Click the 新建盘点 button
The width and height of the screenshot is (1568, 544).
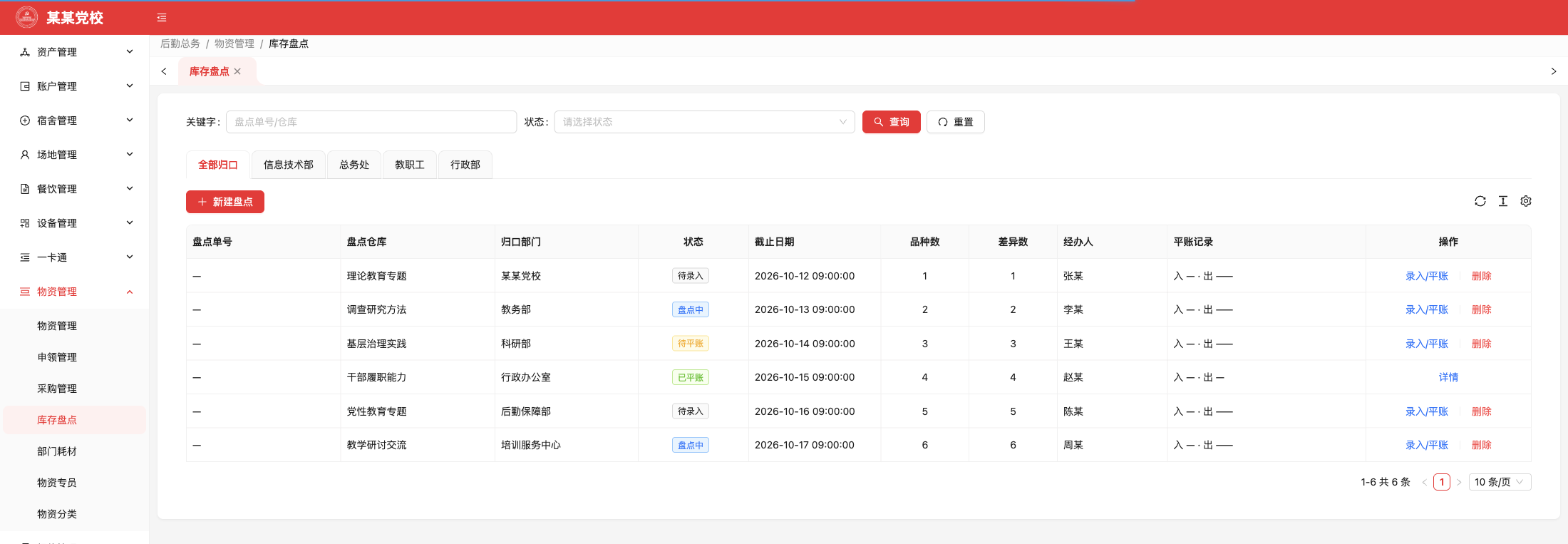coord(225,202)
